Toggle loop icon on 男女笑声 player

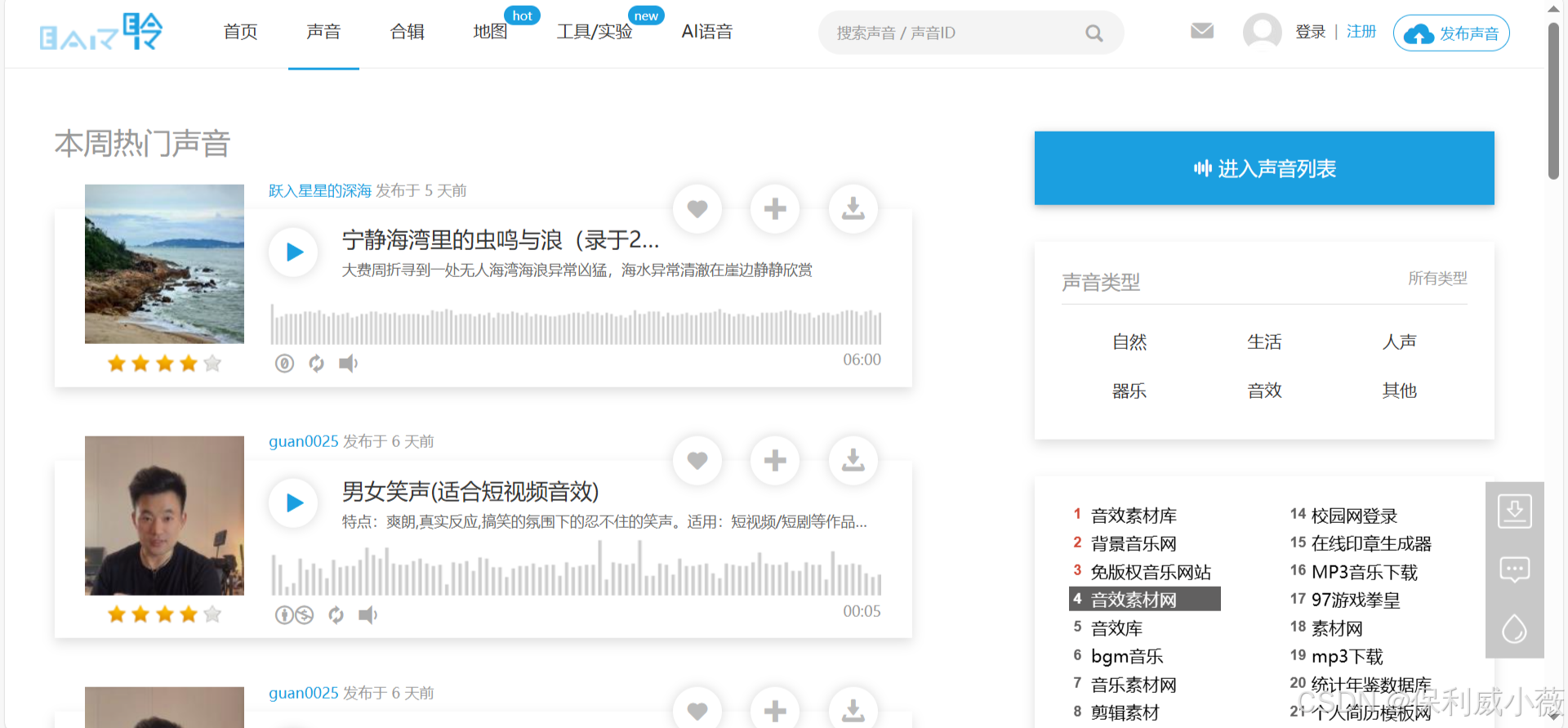336,615
